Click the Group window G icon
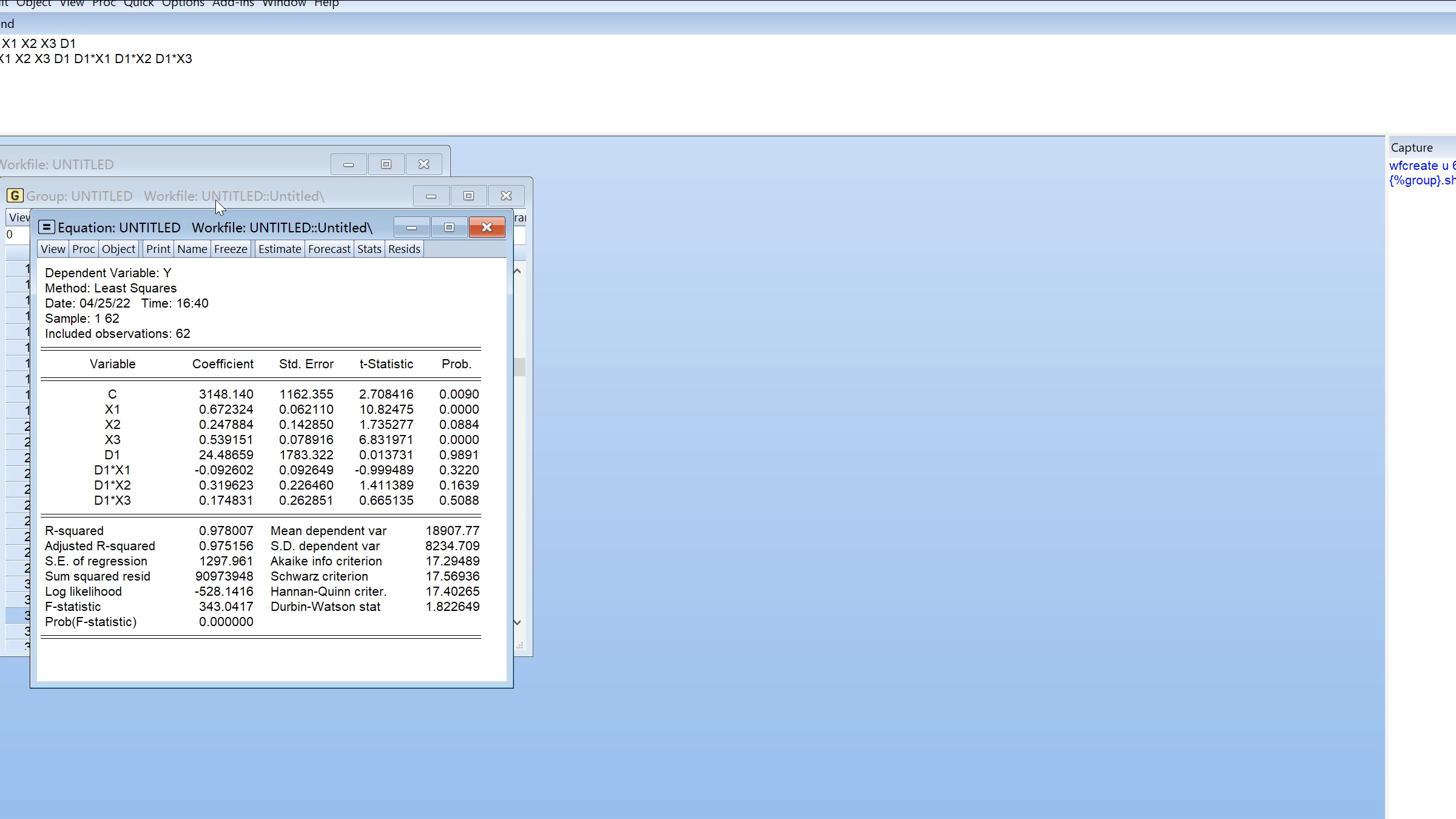The width and height of the screenshot is (1456, 819). coord(15,196)
